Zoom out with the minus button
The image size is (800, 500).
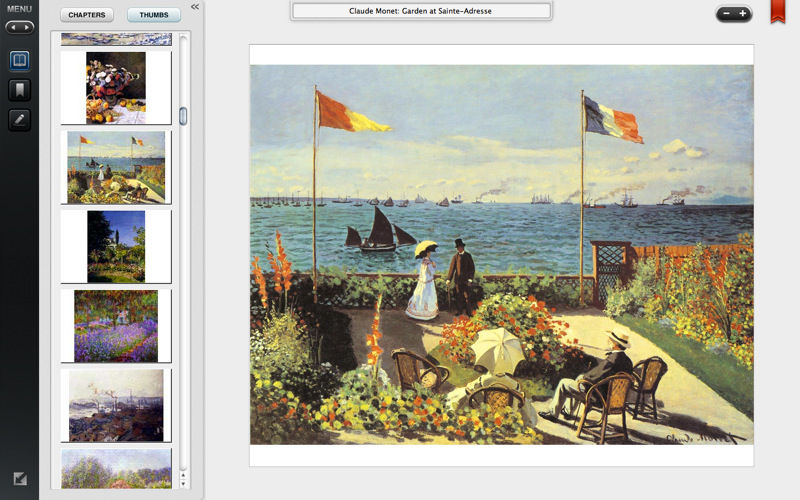pos(726,14)
